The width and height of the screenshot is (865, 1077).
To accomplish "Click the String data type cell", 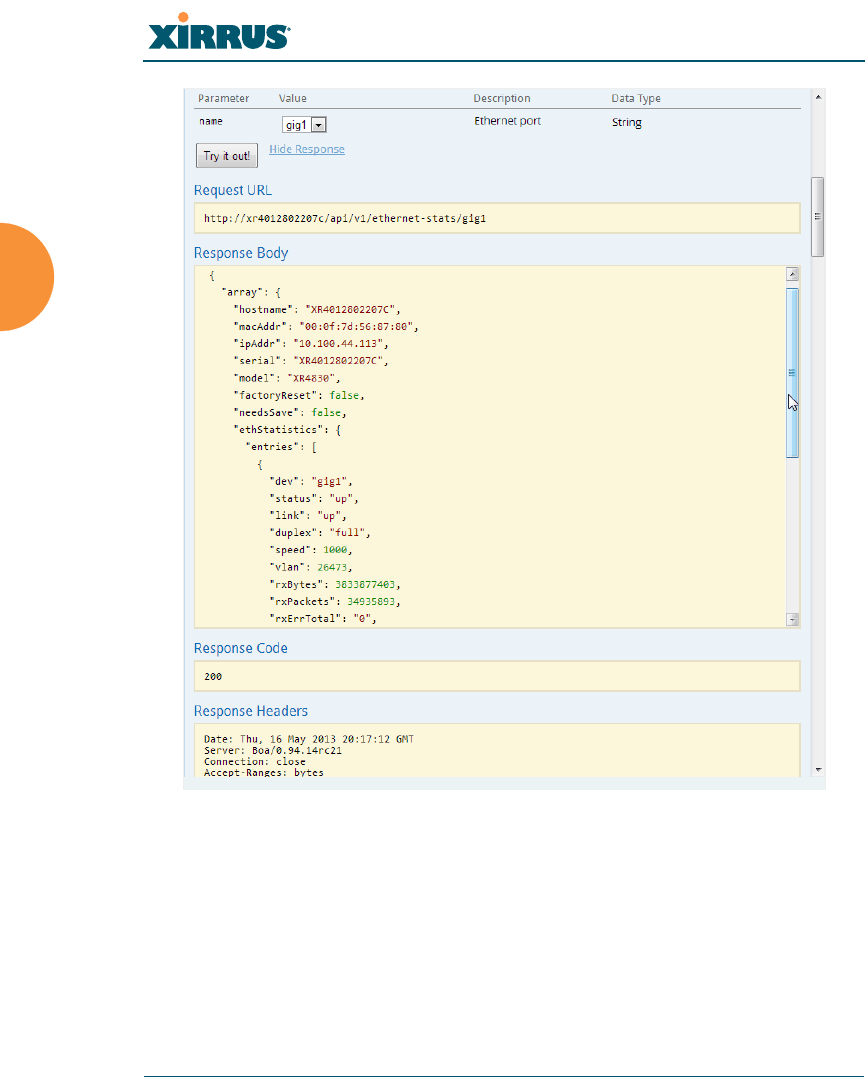I will [627, 122].
